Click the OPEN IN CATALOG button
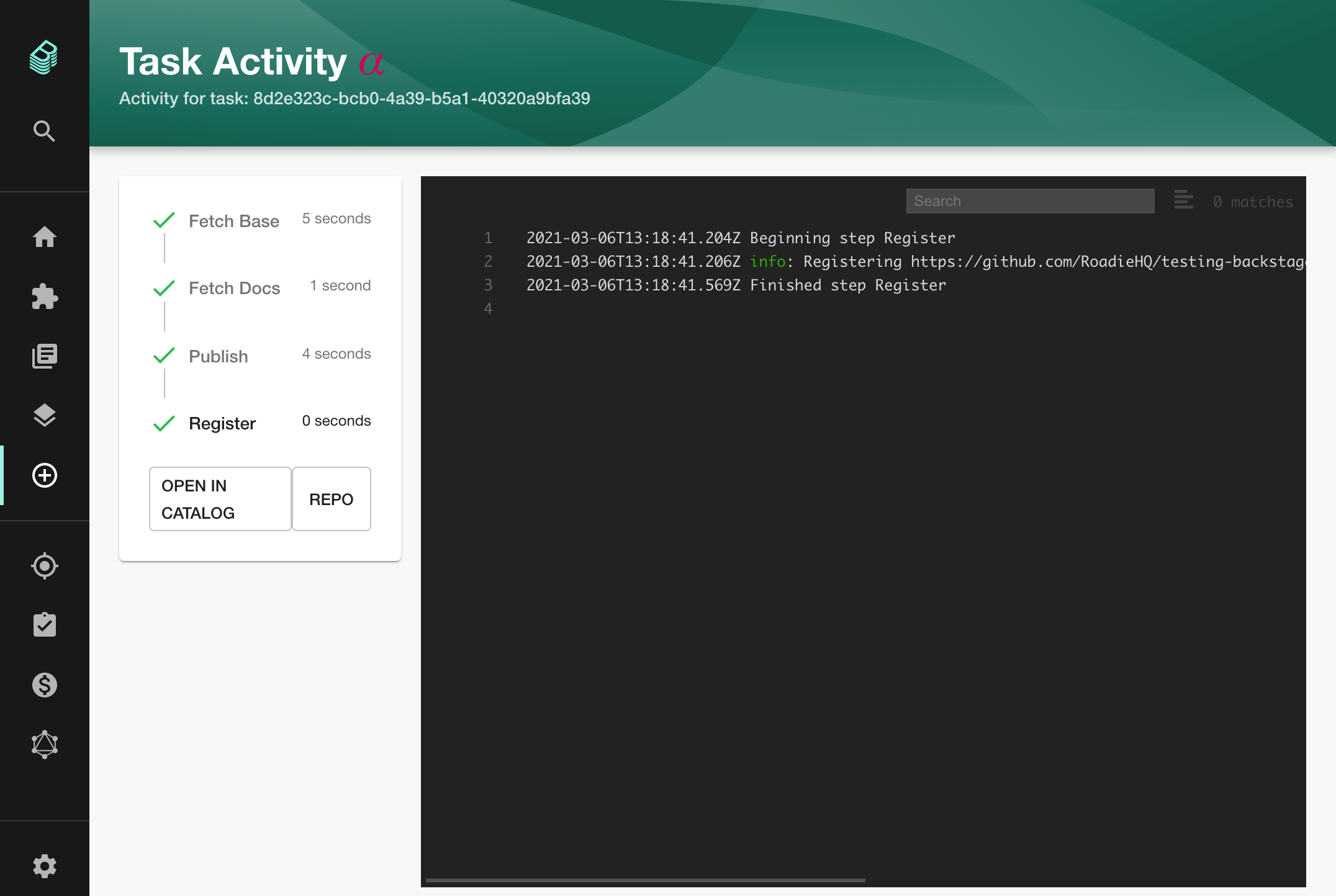1336x896 pixels. pyautogui.click(x=220, y=499)
